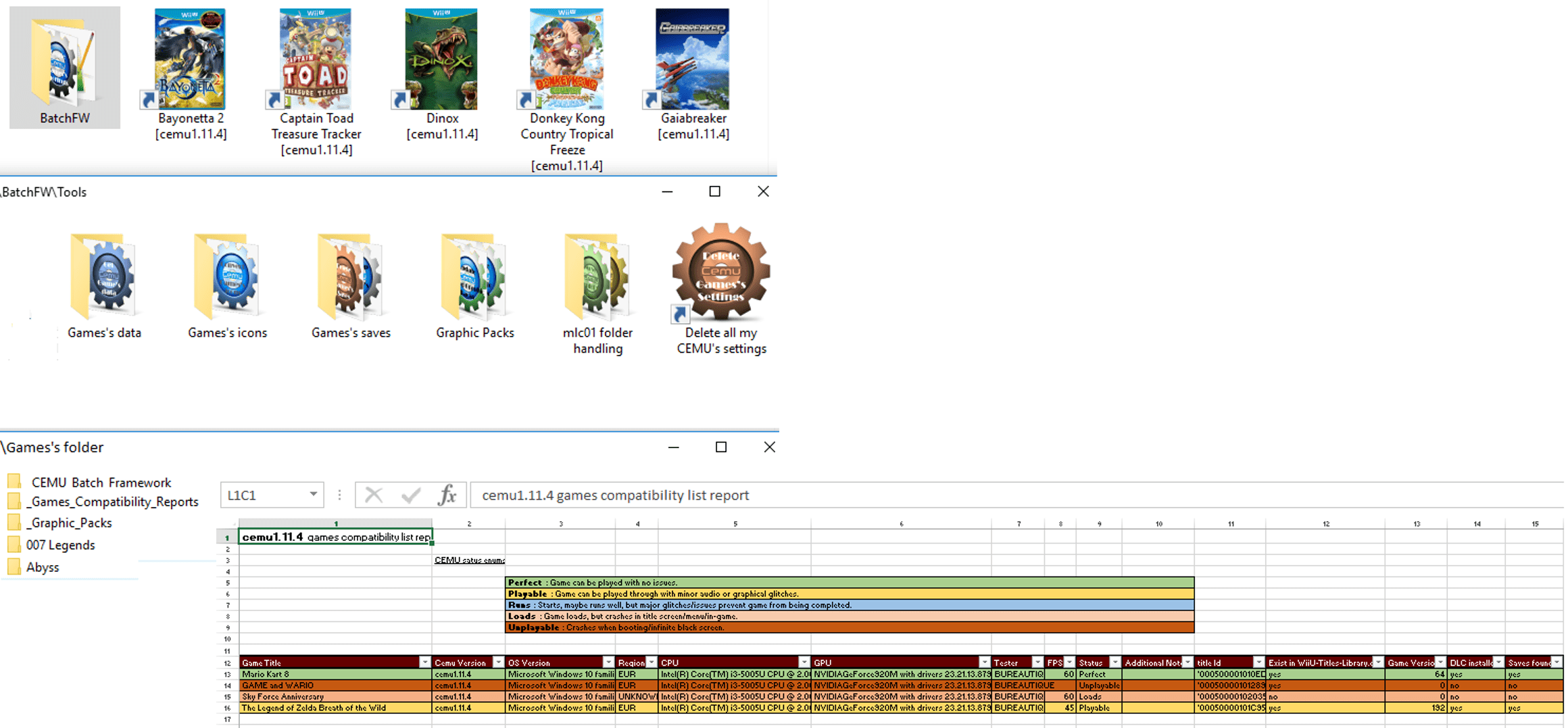1568x728 pixels.
Task: Open the Status column filter dropdown
Action: pos(1115,662)
